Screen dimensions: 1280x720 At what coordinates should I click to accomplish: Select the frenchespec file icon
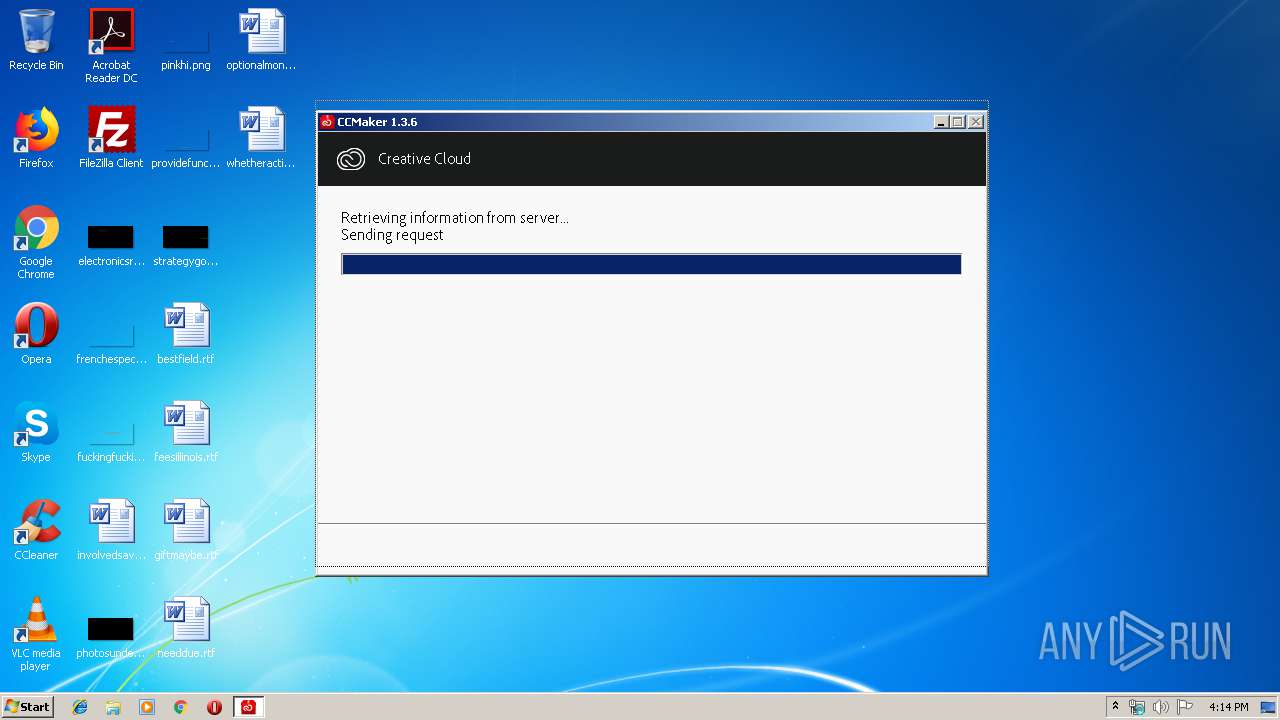[x=111, y=334]
